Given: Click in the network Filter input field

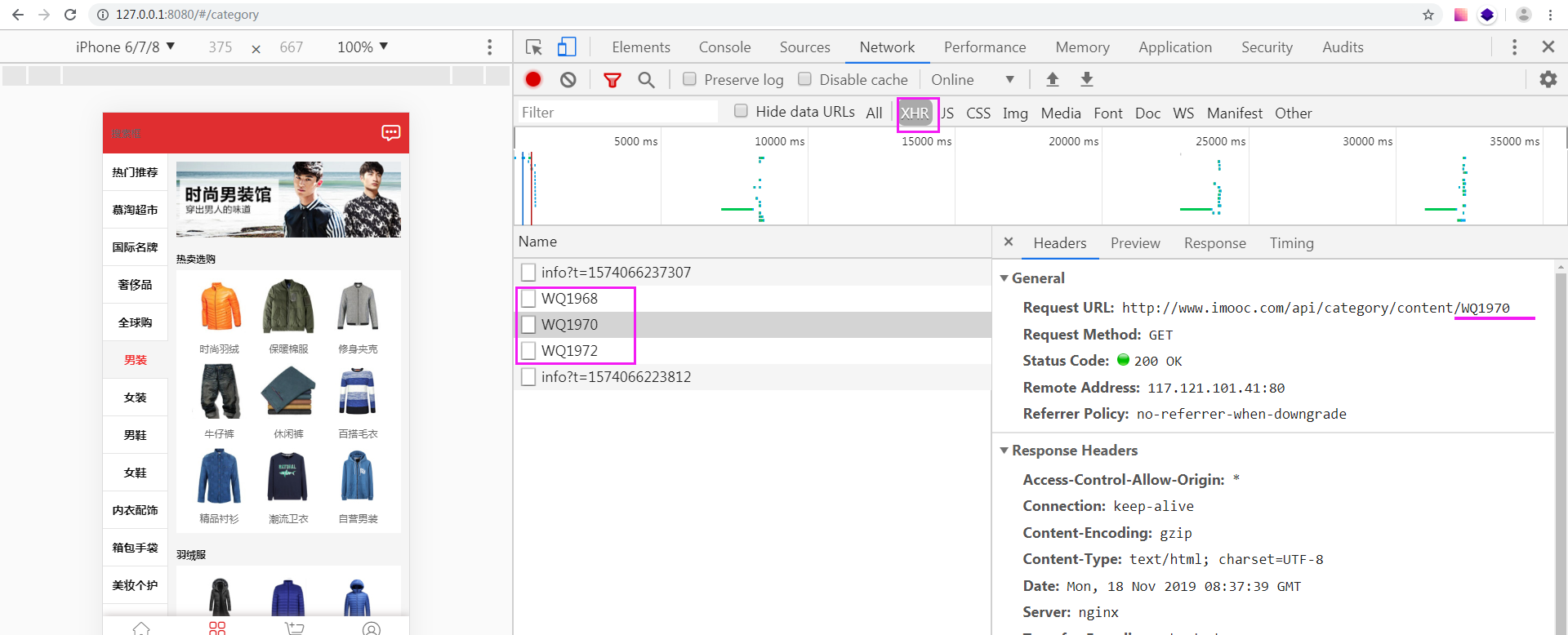Looking at the screenshot, I should [x=617, y=112].
